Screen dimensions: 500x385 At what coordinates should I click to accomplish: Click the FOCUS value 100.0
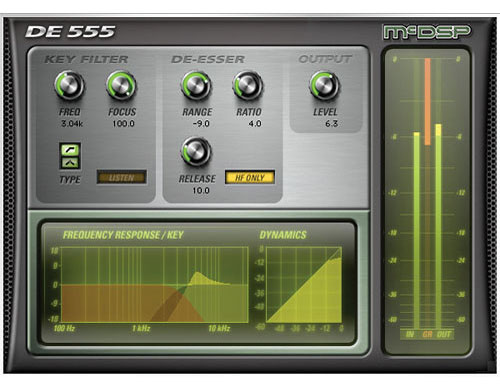(x=123, y=124)
